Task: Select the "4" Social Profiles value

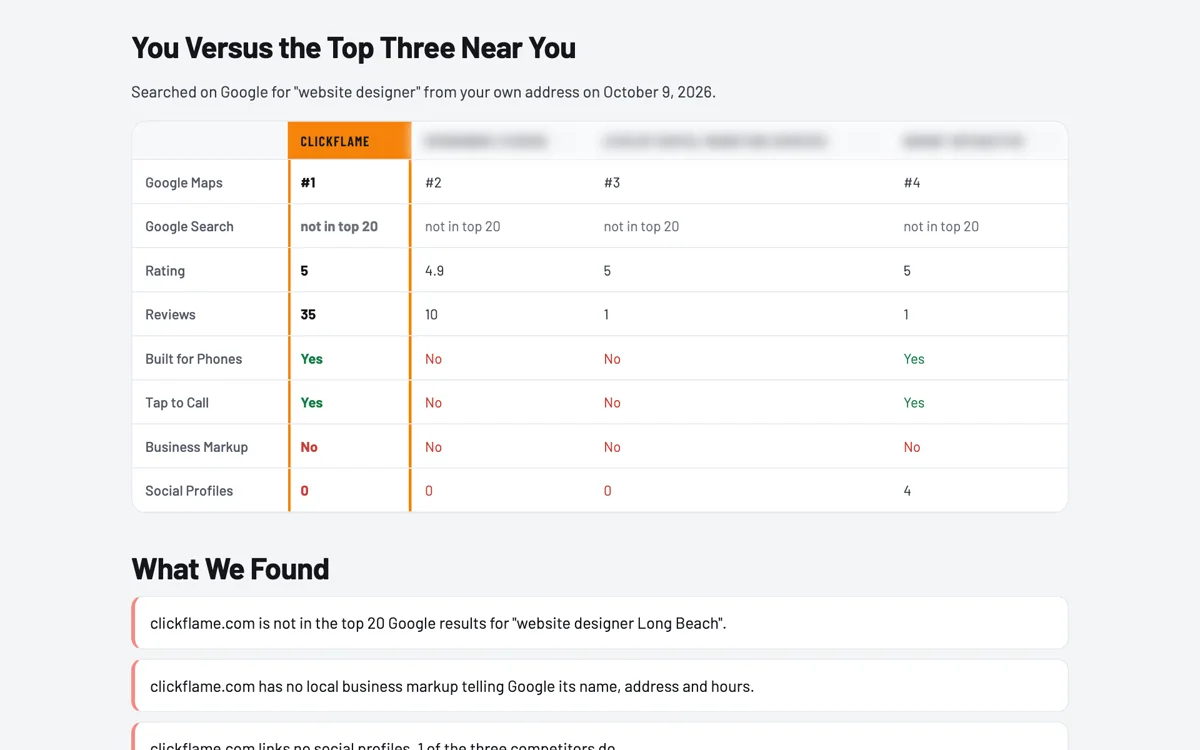Action: point(907,491)
